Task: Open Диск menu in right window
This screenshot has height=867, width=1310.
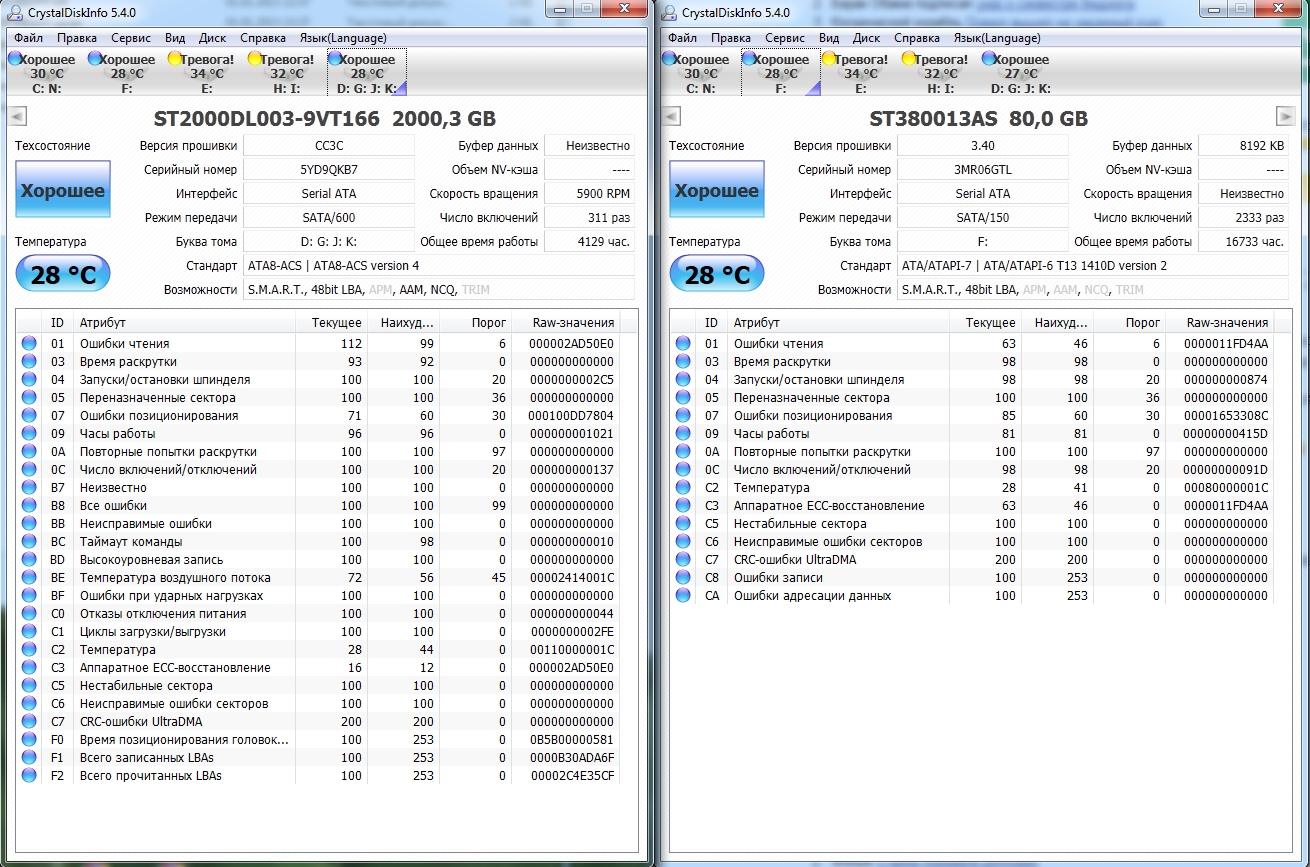Action: pos(866,38)
